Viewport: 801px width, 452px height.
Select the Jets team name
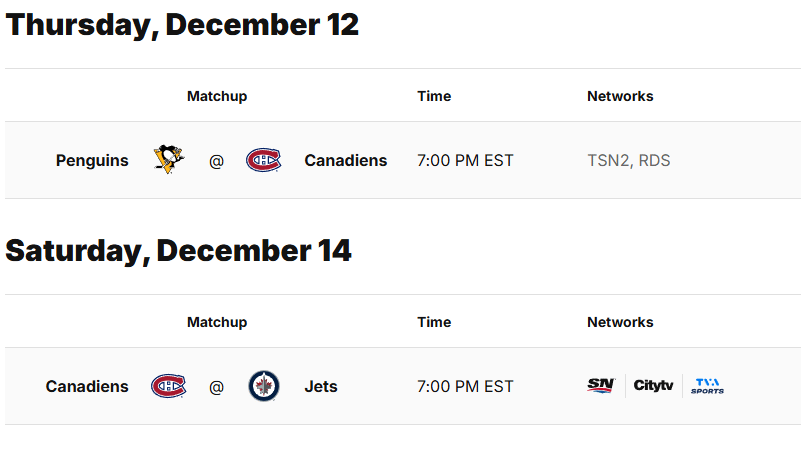321,387
